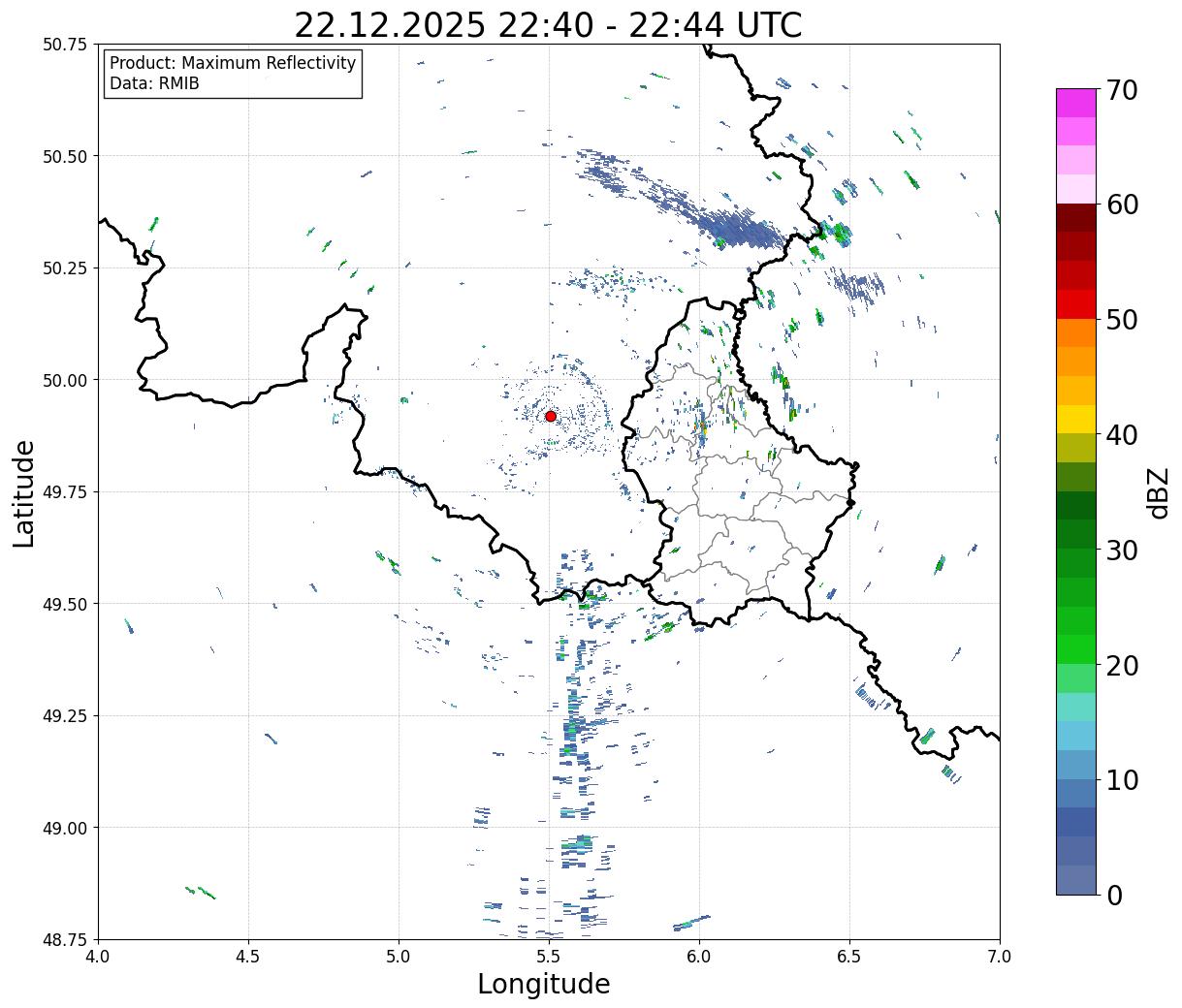Click latitude tick label 49.25

[65, 716]
